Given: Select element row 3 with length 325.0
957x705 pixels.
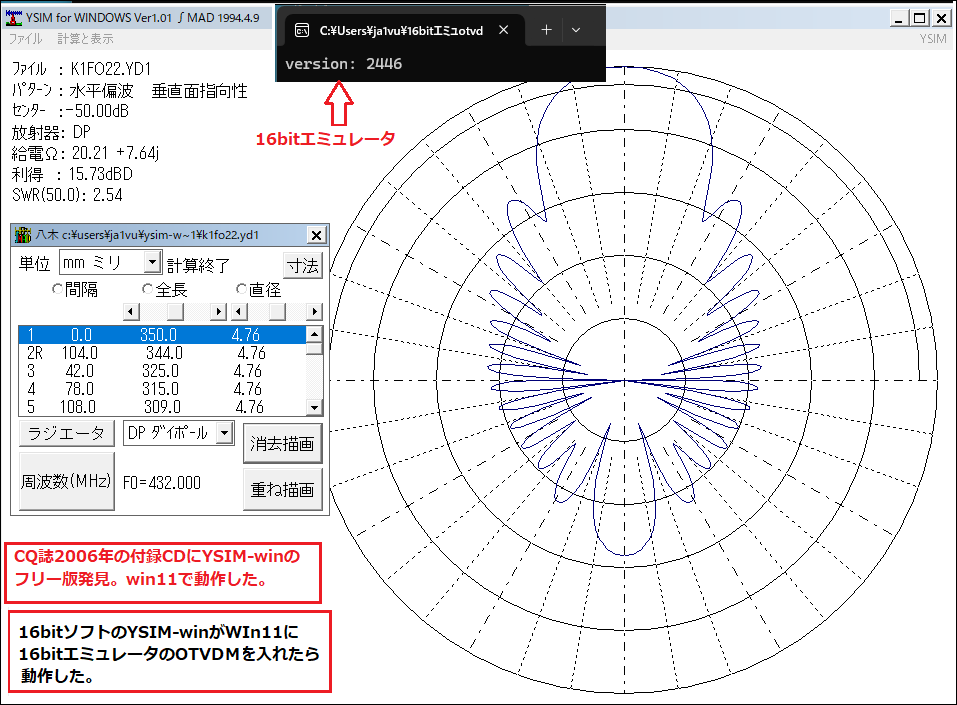Looking at the screenshot, I should click(x=162, y=371).
